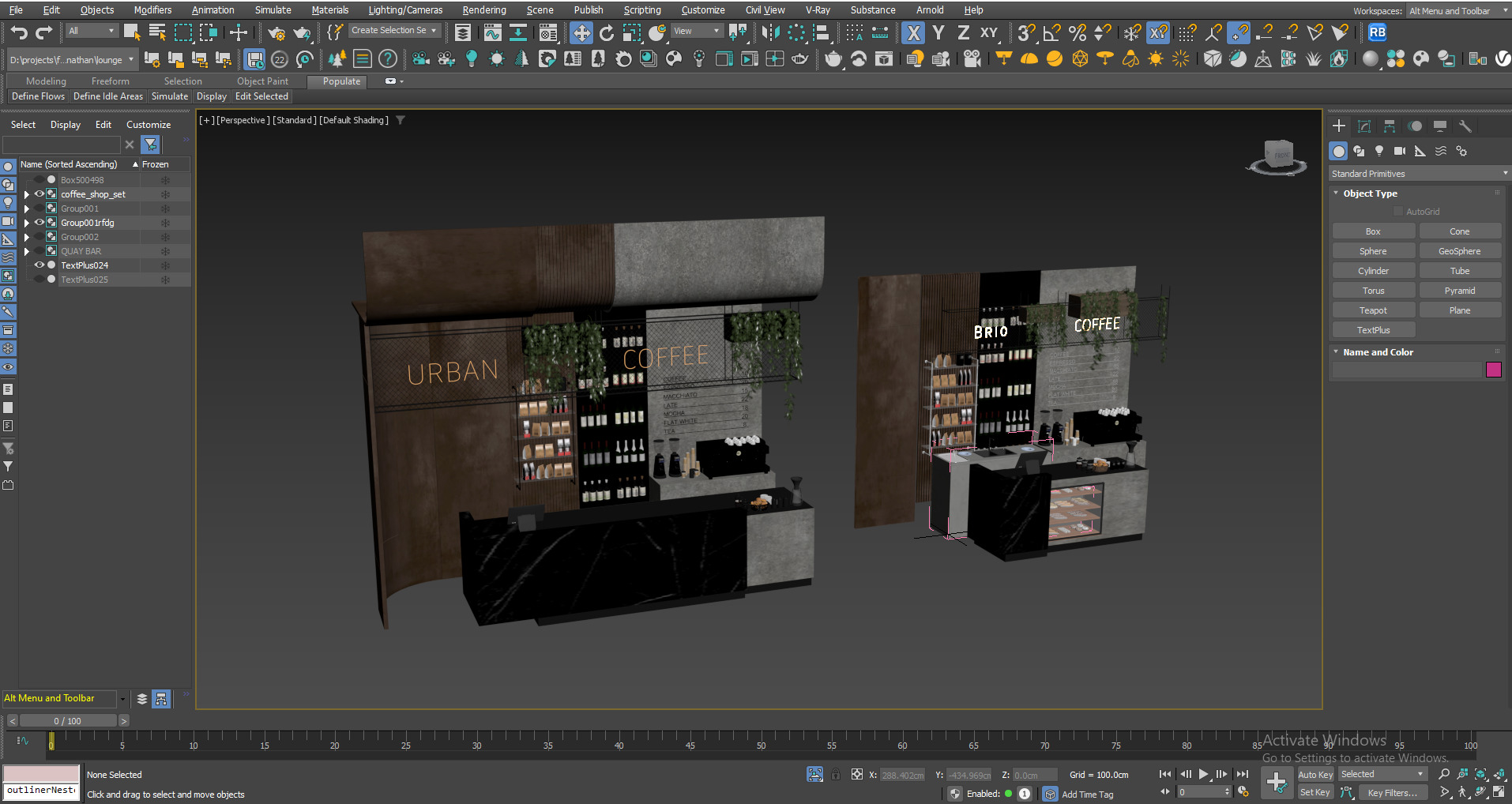
Task: Expand the QUAY BAR tree node
Action: click(x=27, y=251)
